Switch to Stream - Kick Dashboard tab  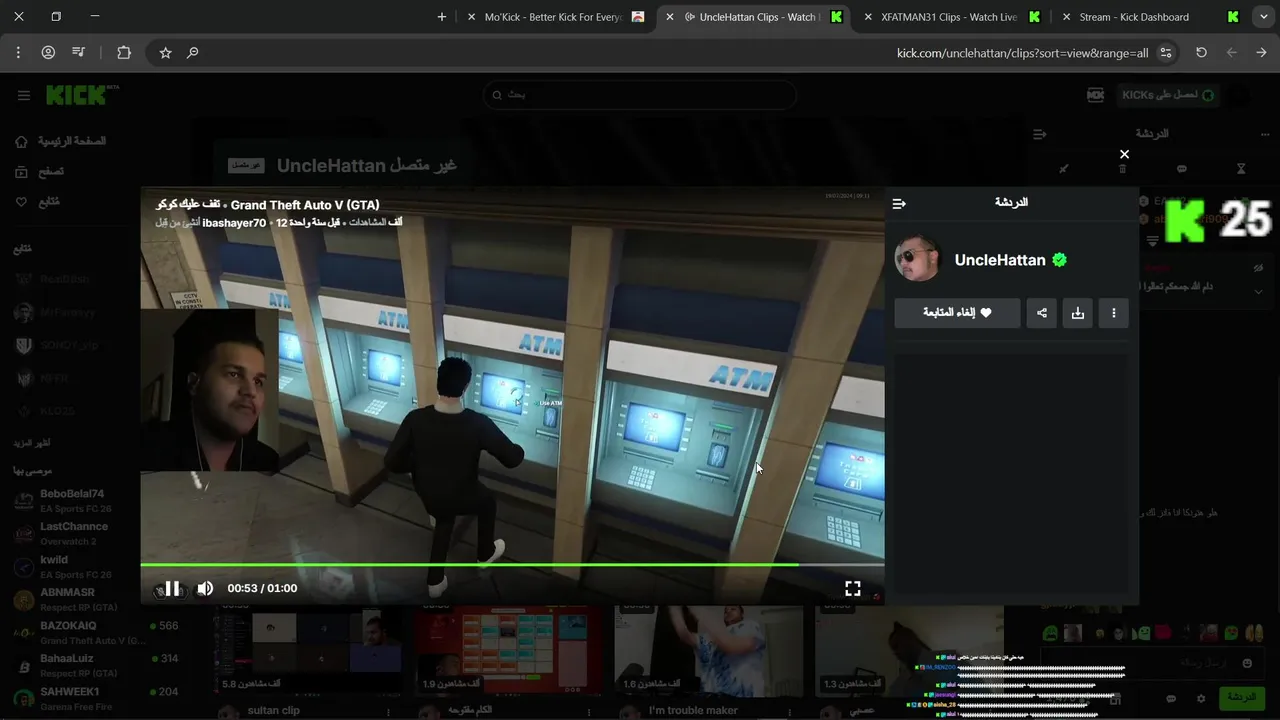[1148, 17]
